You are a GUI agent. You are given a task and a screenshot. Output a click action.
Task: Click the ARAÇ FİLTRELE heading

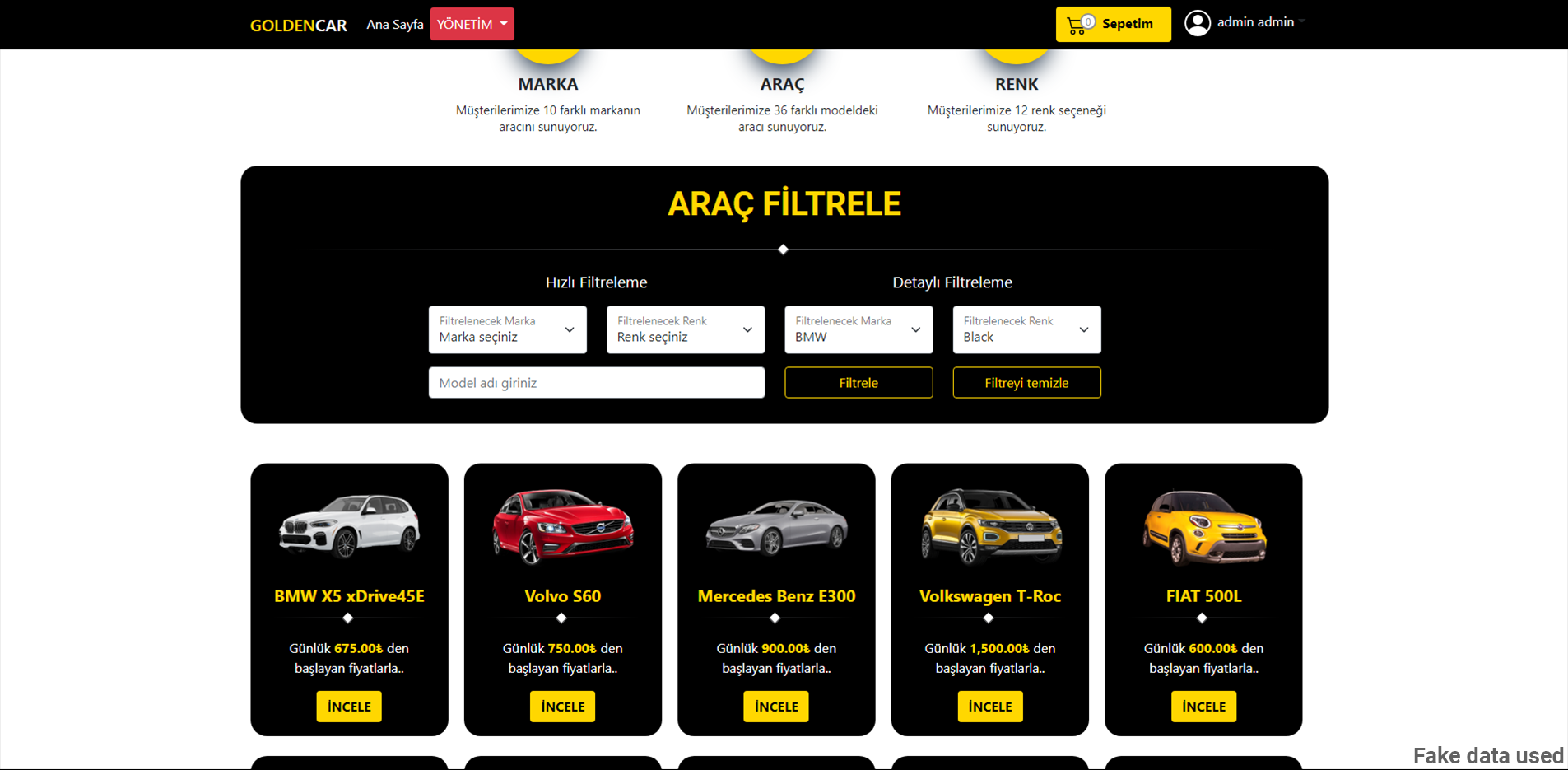[x=784, y=204]
